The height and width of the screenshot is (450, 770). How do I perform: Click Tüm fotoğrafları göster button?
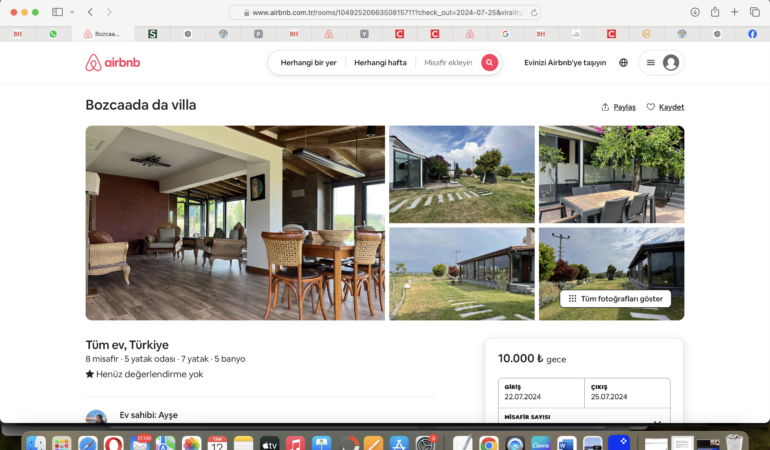615,299
